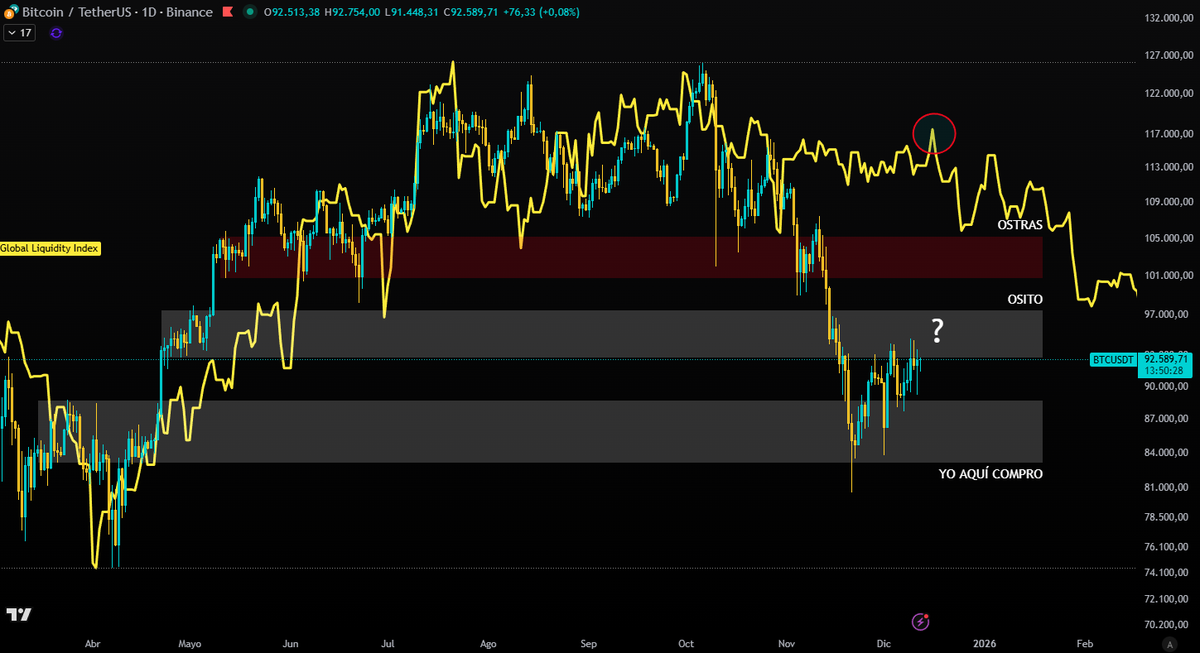Click the 132.000,00 price axis label
The width and height of the screenshot is (1200, 653).
1168,19
